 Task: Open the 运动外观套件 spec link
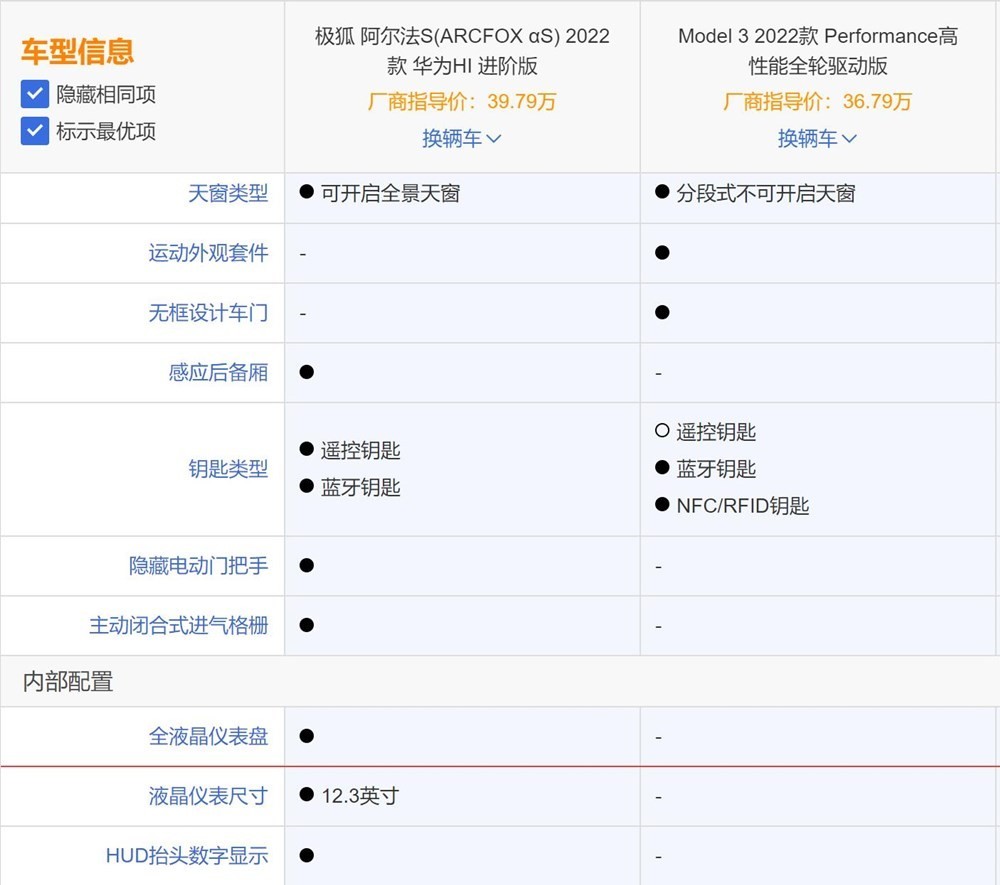coord(208,253)
